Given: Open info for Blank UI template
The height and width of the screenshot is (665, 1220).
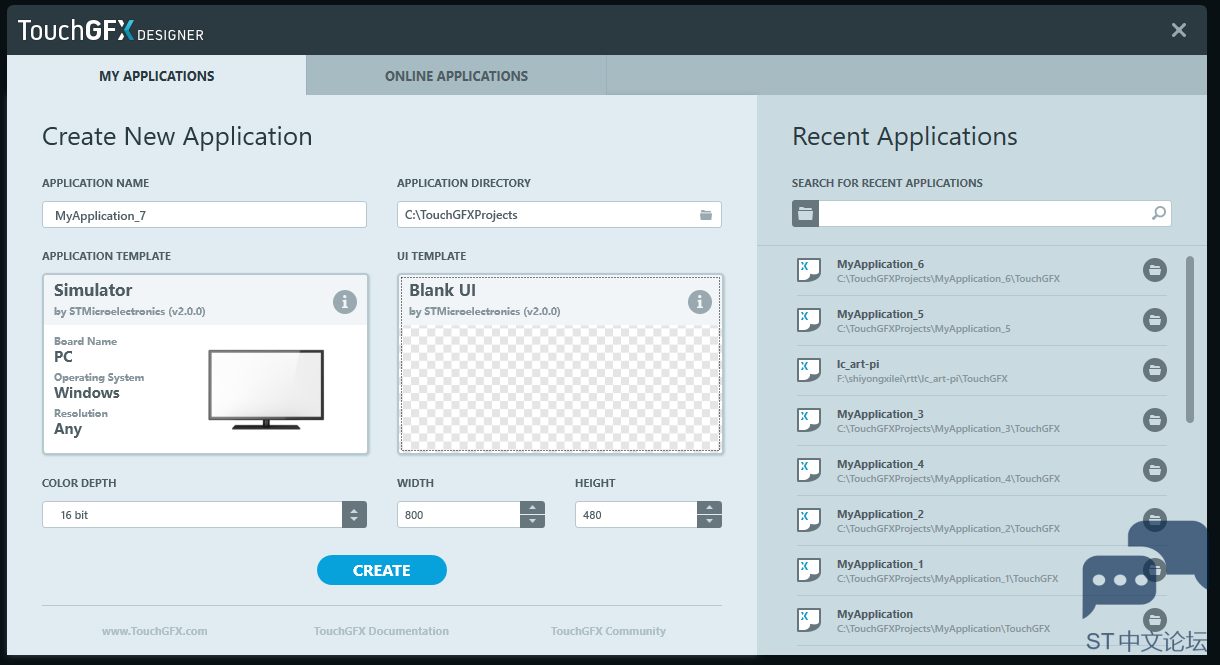Looking at the screenshot, I should pyautogui.click(x=700, y=301).
